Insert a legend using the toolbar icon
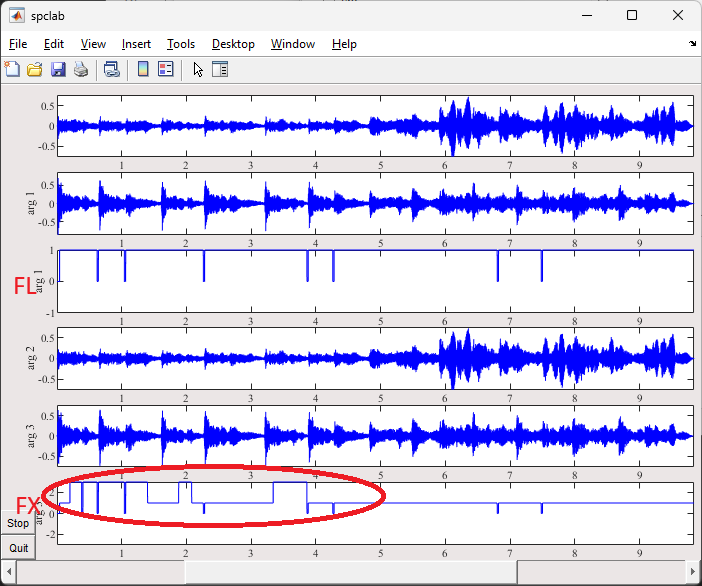Image resolution: width=702 pixels, height=586 pixels. click(x=165, y=69)
